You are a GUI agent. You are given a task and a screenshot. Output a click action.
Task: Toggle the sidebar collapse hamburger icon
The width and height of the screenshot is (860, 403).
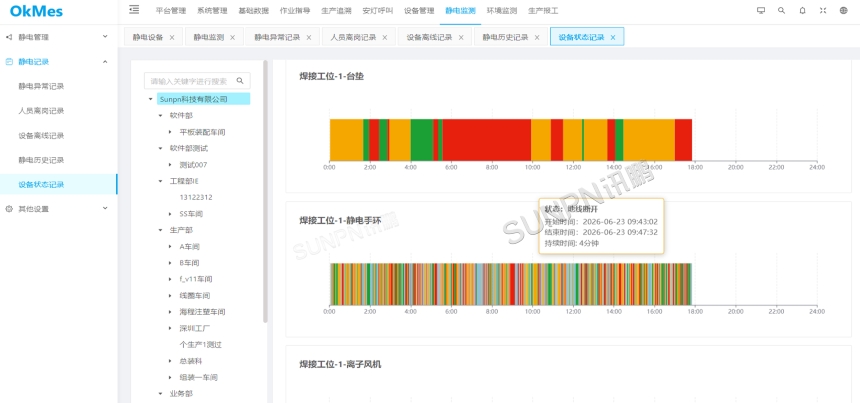pos(134,9)
